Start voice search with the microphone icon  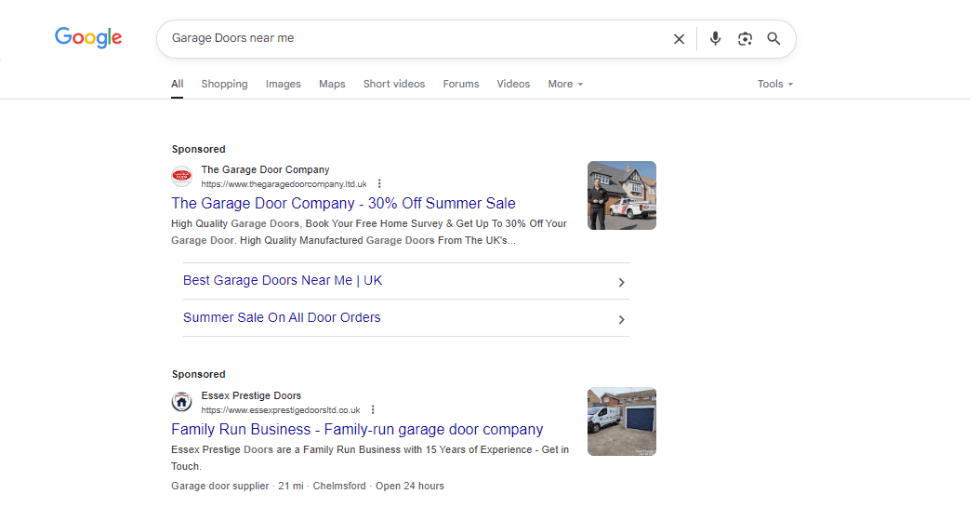pyautogui.click(x=715, y=38)
